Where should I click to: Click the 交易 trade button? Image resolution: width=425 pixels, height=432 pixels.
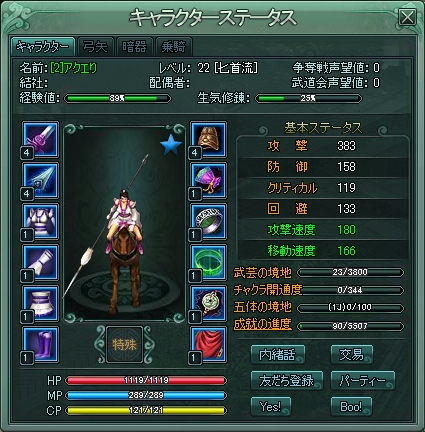coord(351,355)
